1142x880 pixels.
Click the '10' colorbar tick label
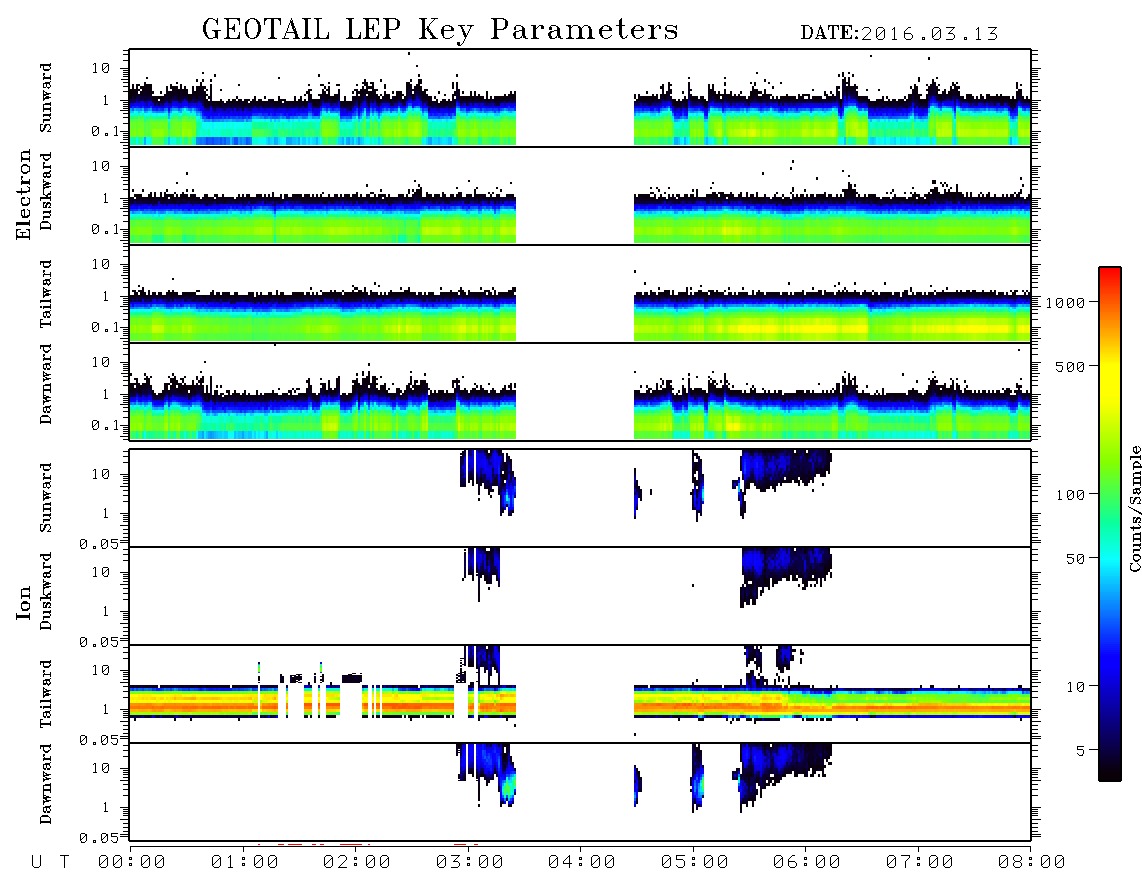(1076, 687)
